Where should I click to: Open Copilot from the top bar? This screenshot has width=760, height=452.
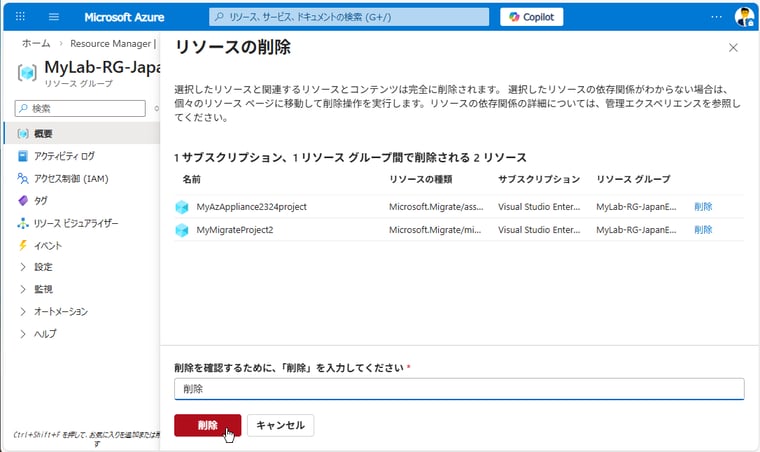click(531, 17)
